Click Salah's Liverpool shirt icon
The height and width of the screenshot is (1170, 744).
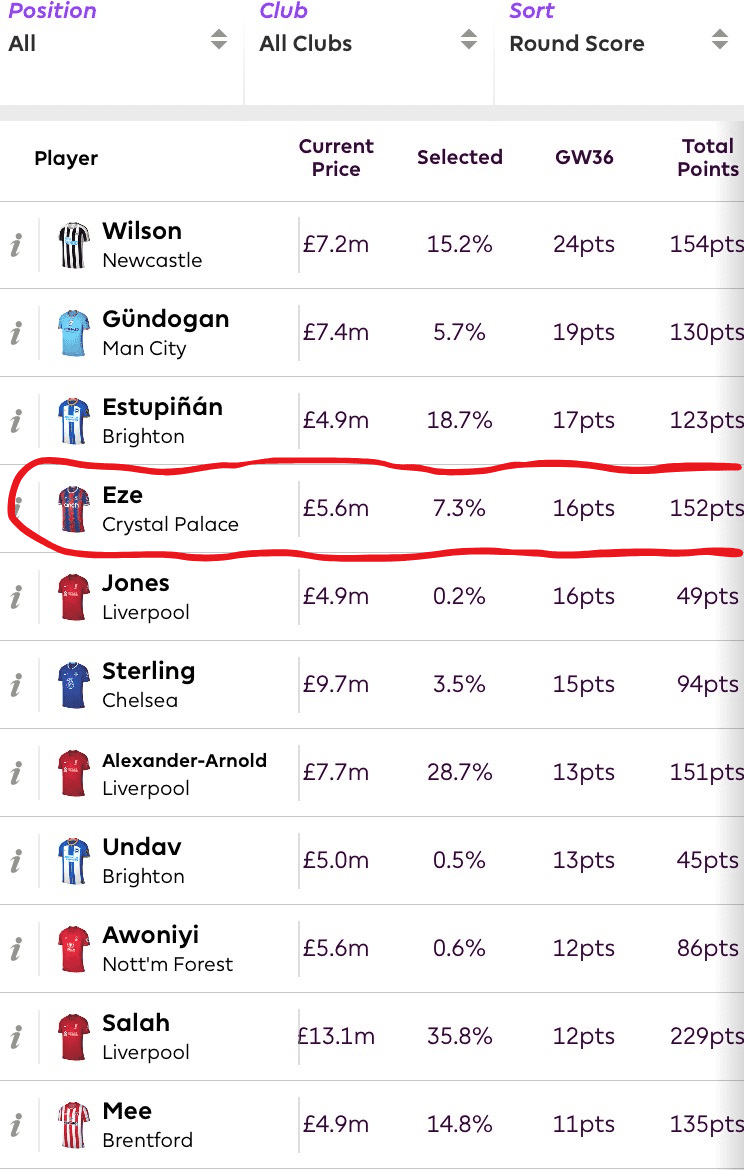point(74,1036)
